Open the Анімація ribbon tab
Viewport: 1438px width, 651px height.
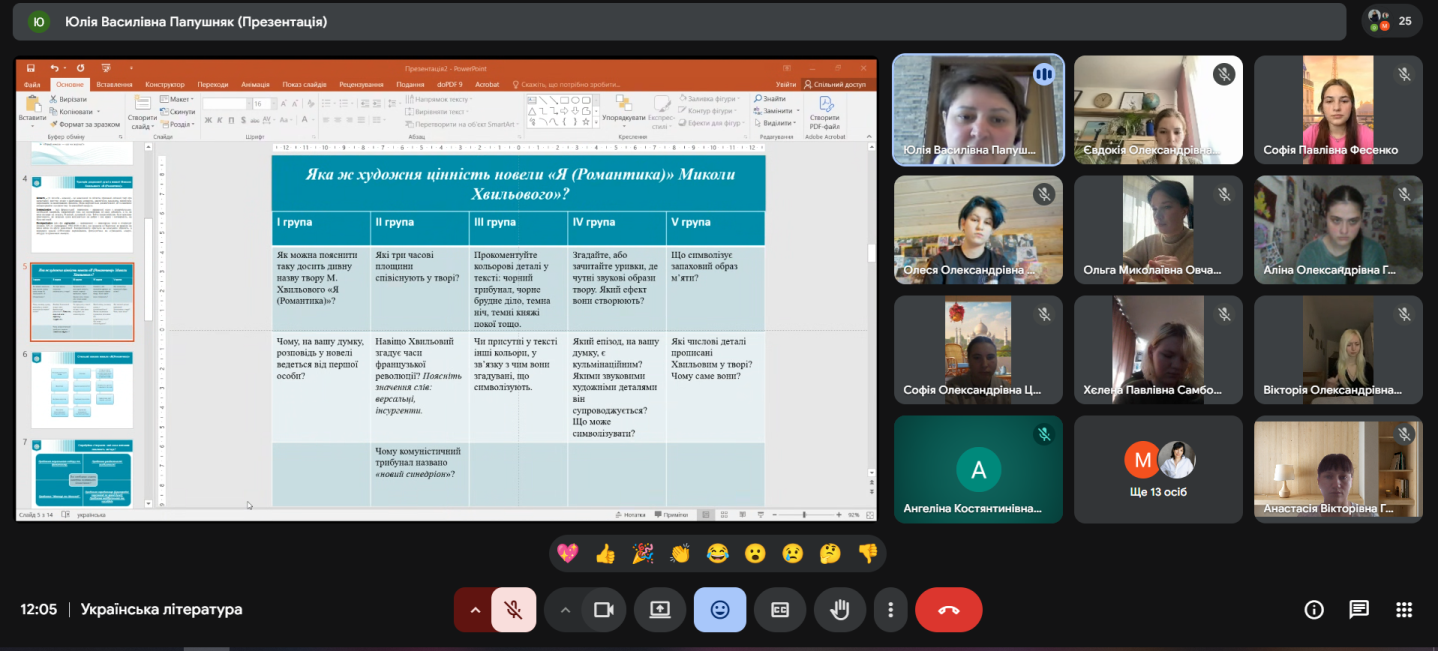(255, 85)
